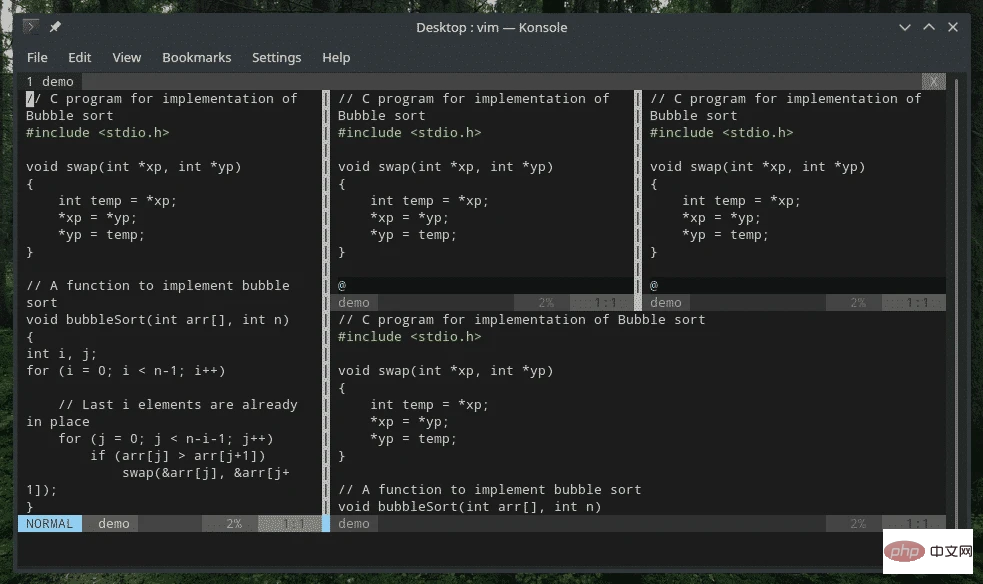The width and height of the screenshot is (983, 584).
Task: Click the terminal's vertical scrollbar
Action: click(x=956, y=300)
